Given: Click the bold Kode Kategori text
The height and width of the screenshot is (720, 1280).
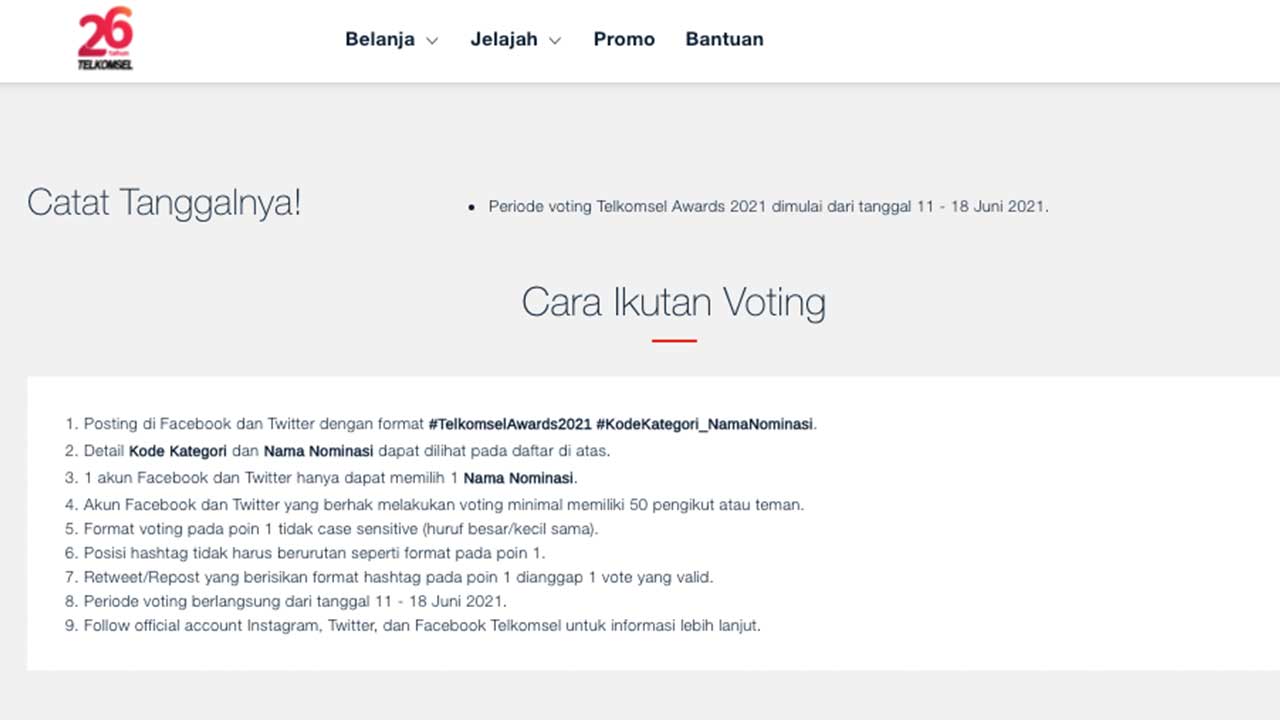Looking at the screenshot, I should (178, 451).
